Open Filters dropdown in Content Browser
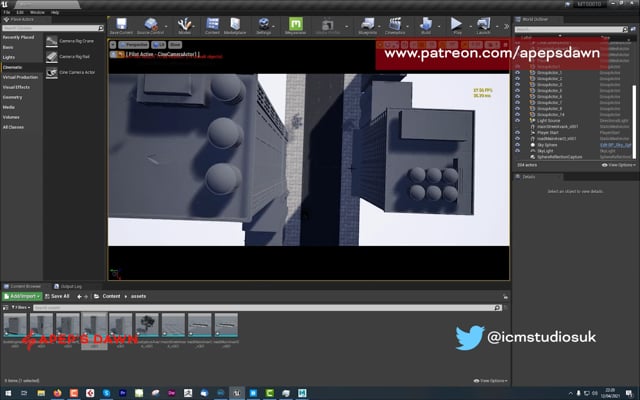Screen dimensions: 640x400 point(20,307)
